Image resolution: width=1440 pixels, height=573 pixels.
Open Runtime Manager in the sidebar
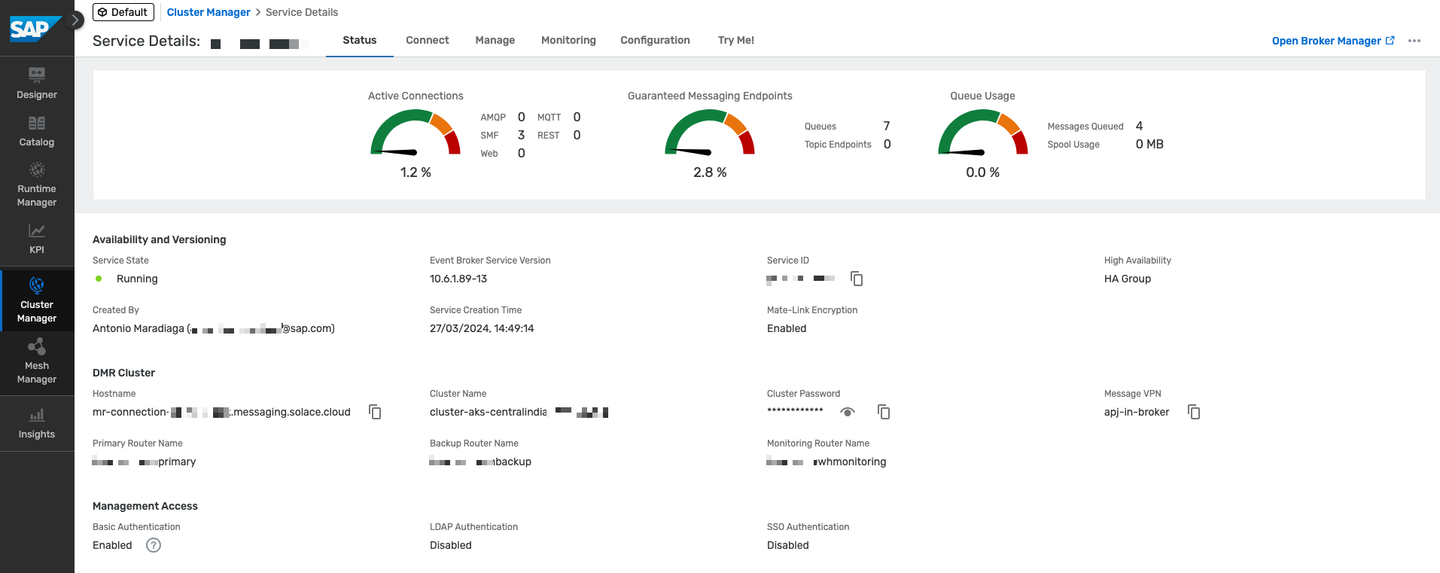37,184
